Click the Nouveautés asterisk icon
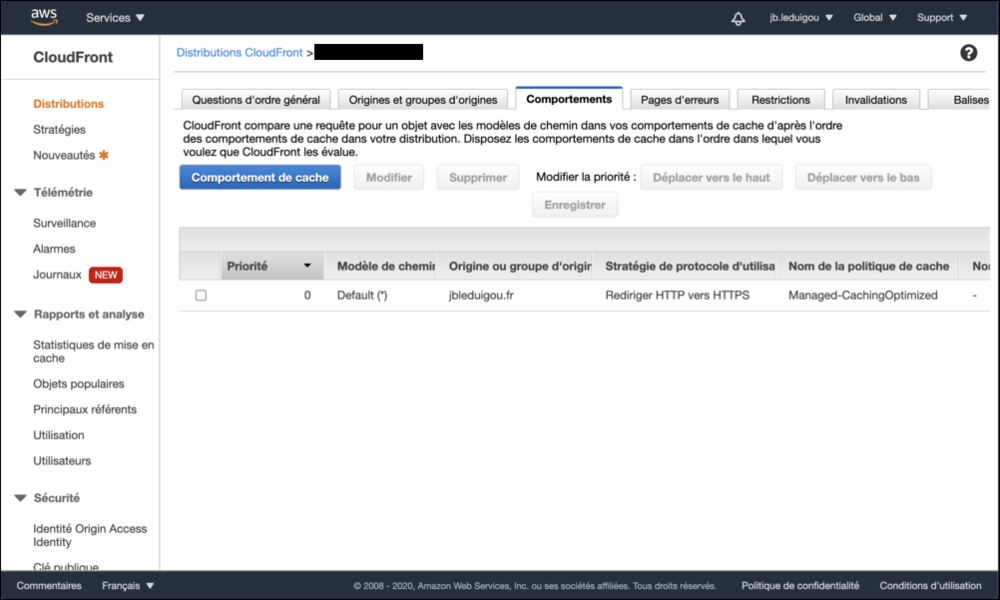The width and height of the screenshot is (1000, 600). click(x=104, y=155)
